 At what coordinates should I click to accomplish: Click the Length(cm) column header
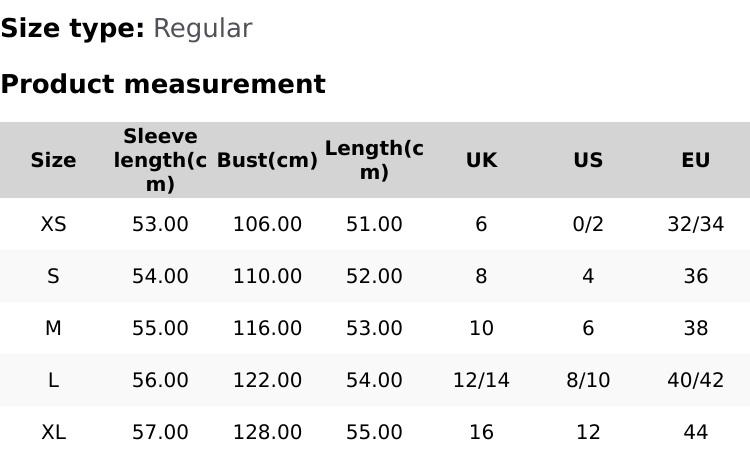click(374, 160)
